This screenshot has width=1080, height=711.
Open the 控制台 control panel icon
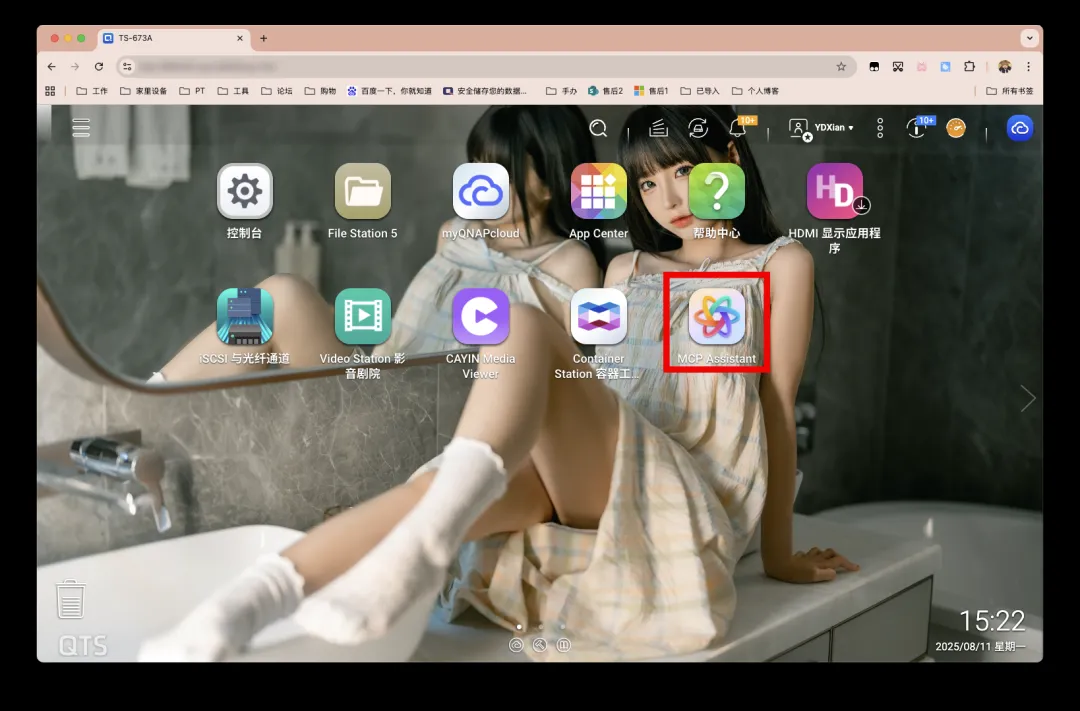244,192
